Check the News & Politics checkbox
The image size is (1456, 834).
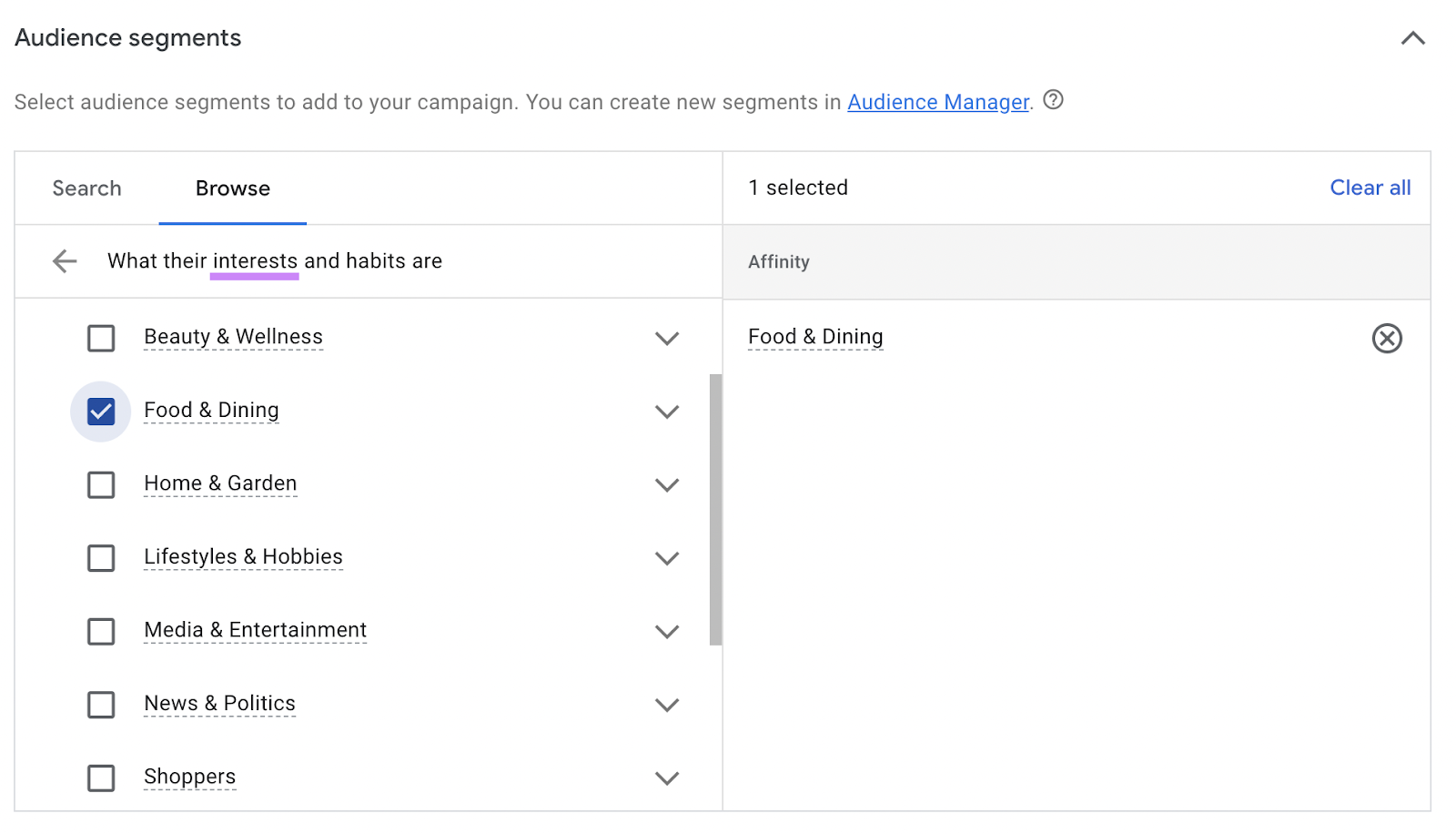(101, 705)
